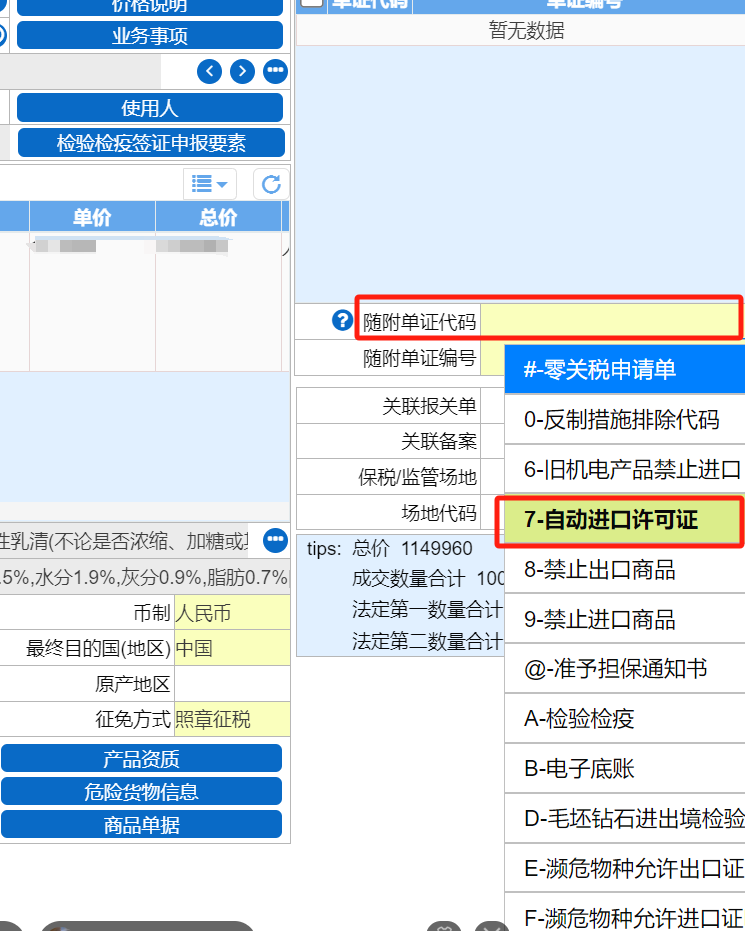Click the next arrow icon in pager

tap(242, 71)
